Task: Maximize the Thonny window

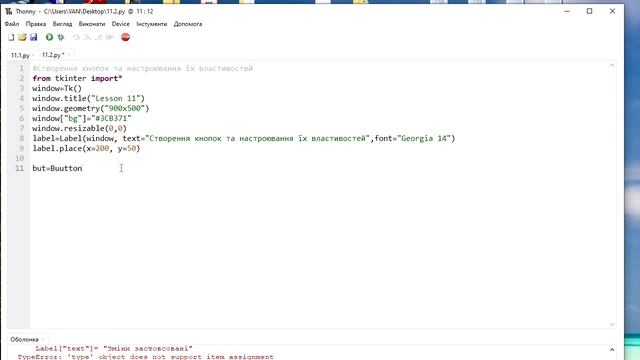Action: tap(589, 11)
